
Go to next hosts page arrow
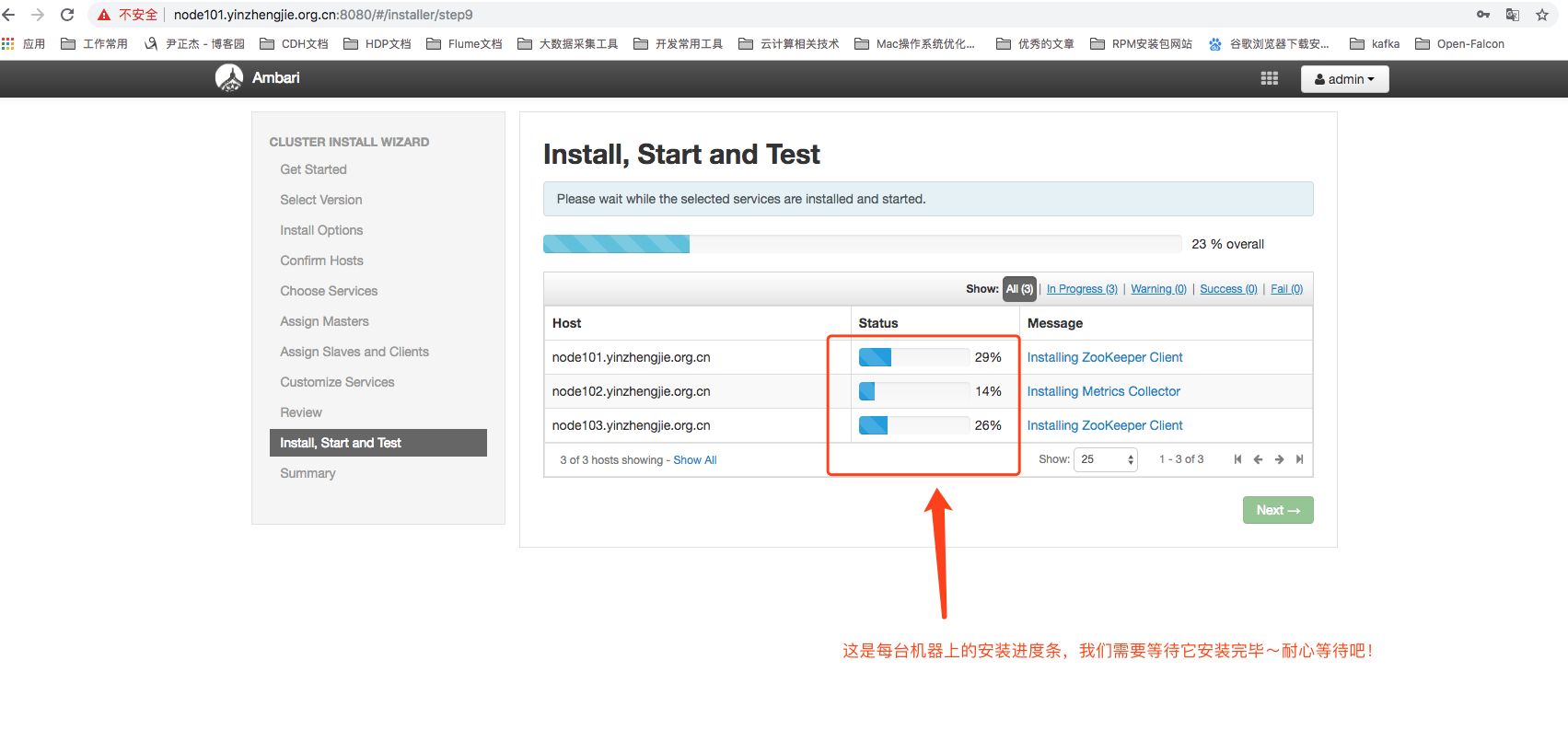coord(1279,459)
